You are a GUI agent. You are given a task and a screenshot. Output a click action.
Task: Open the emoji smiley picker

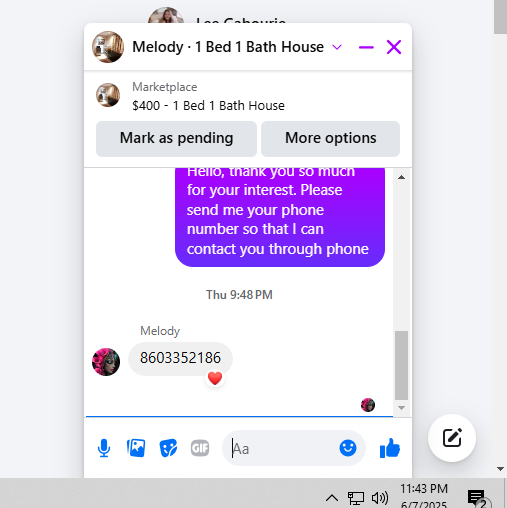348,448
